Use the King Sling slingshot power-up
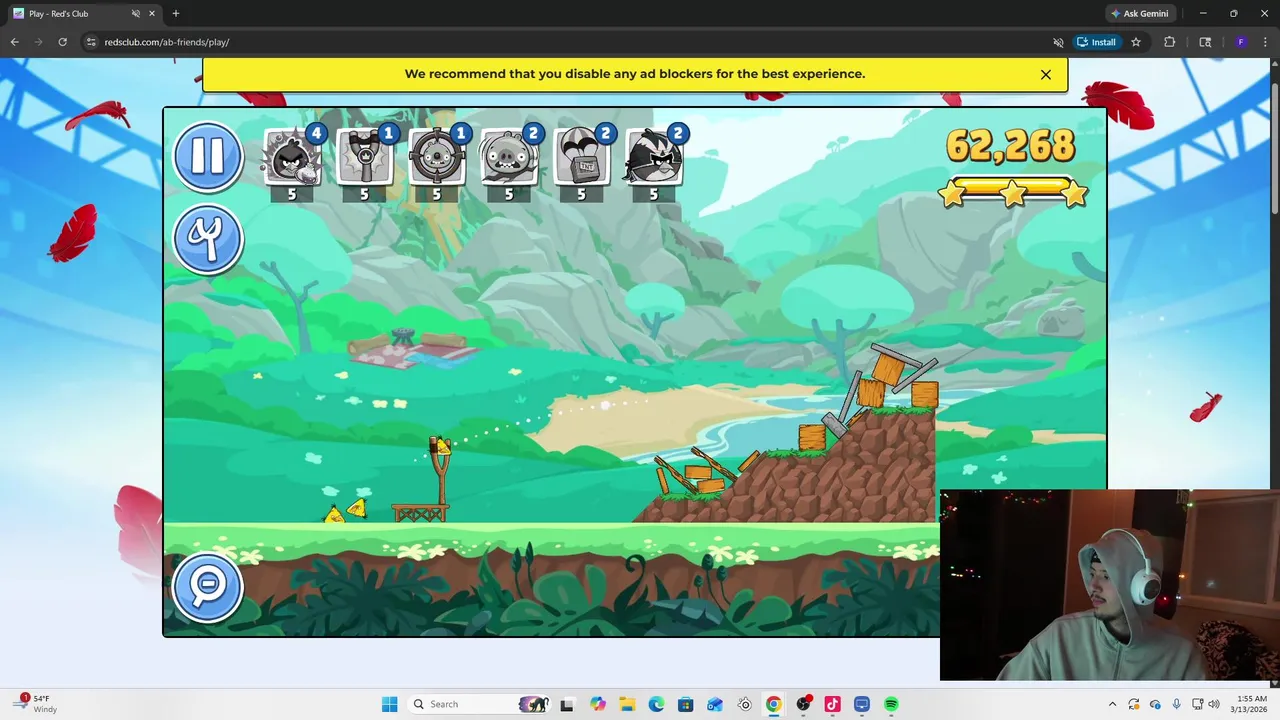Image resolution: width=1280 pixels, height=720 pixels. point(364,164)
